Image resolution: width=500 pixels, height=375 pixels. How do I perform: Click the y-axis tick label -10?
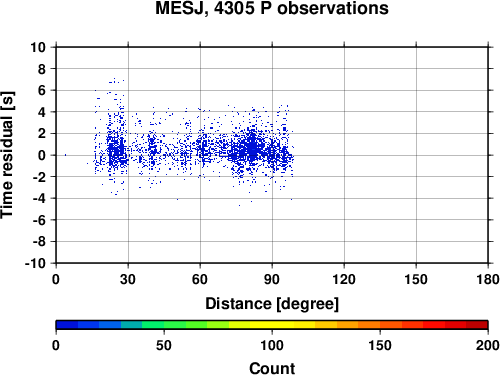click(35, 264)
